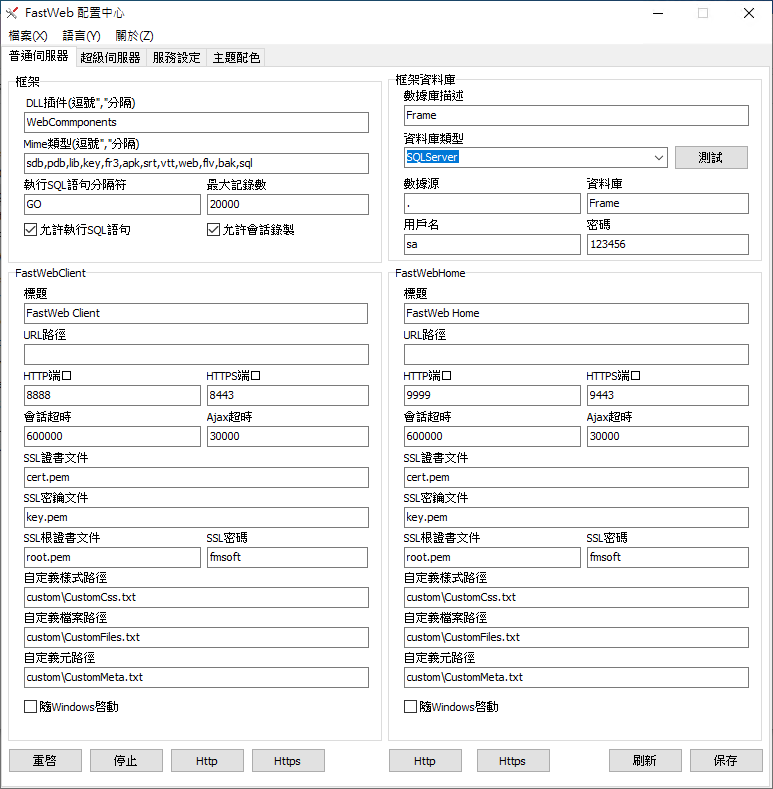The height and width of the screenshot is (789, 773).
Task: Switch to the 服務設定 tab
Action: tap(177, 57)
